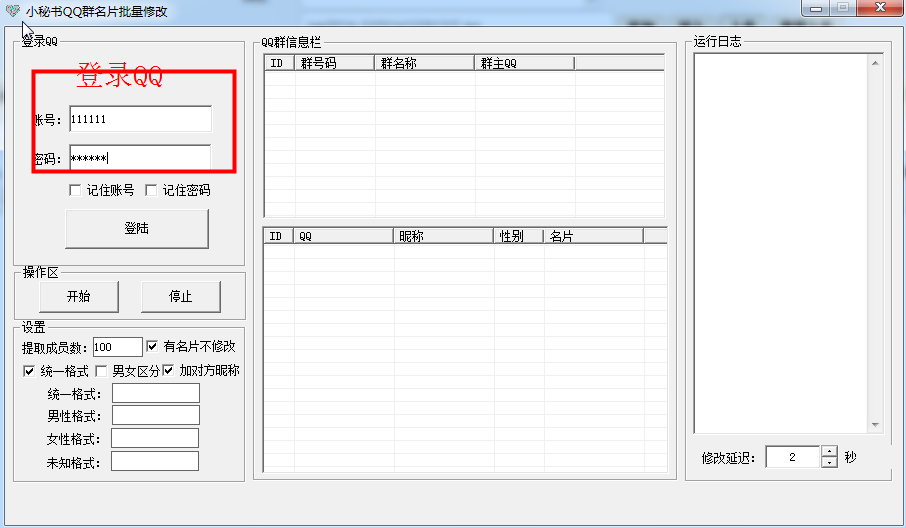Click the 运行日志 scrollbar down arrow
This screenshot has height=528, width=906.
pos(875,425)
